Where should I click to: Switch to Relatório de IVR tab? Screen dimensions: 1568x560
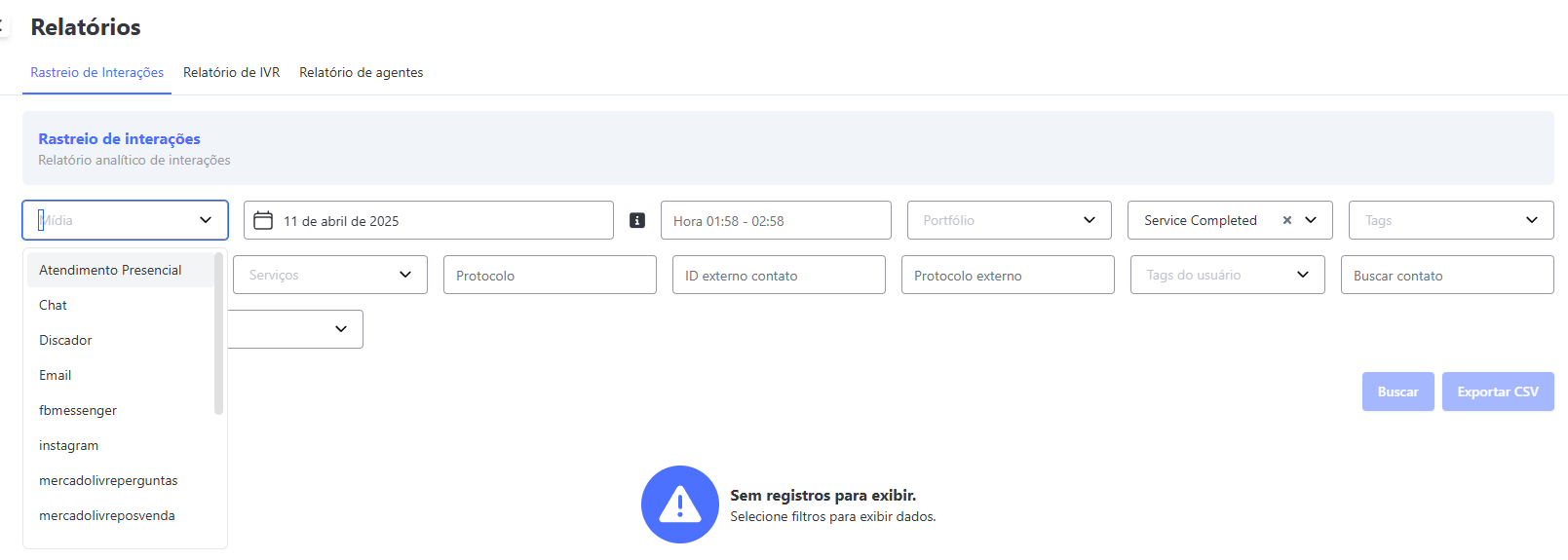click(x=231, y=73)
